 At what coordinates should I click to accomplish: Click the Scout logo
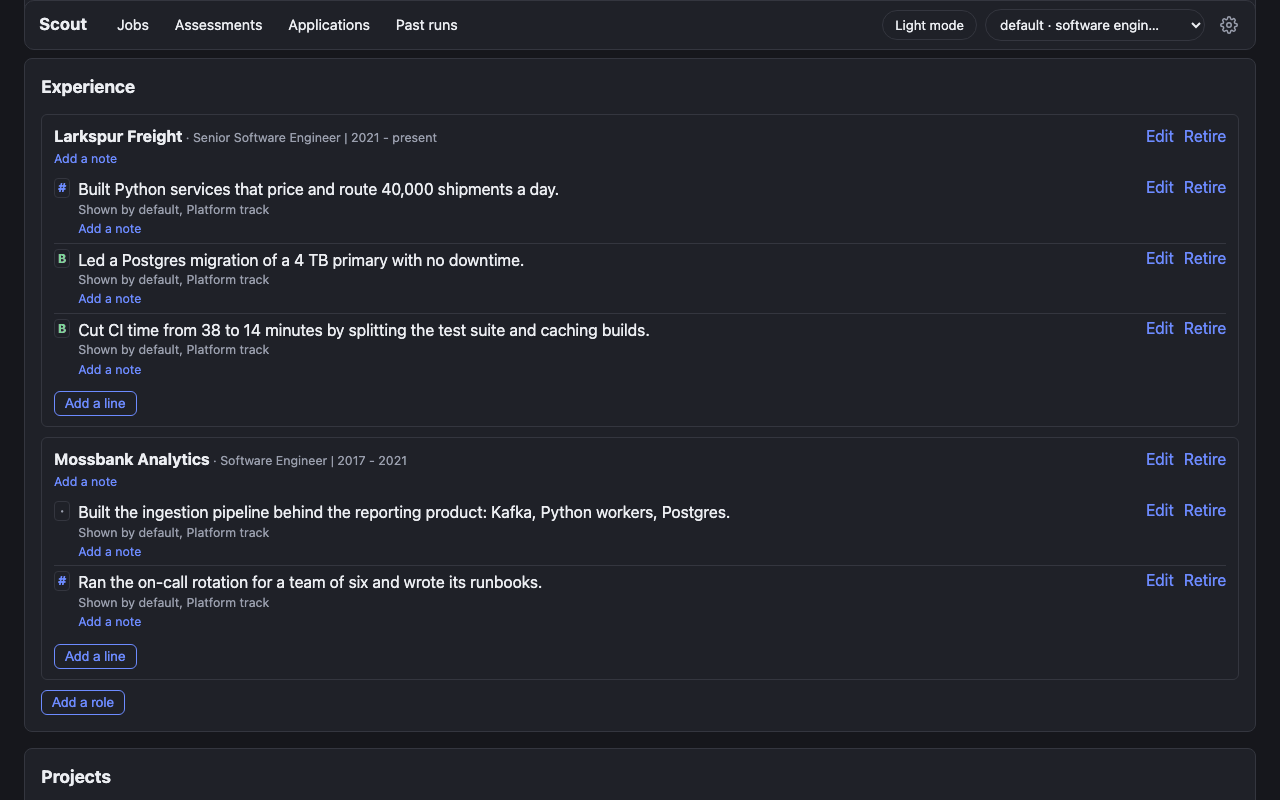point(63,24)
